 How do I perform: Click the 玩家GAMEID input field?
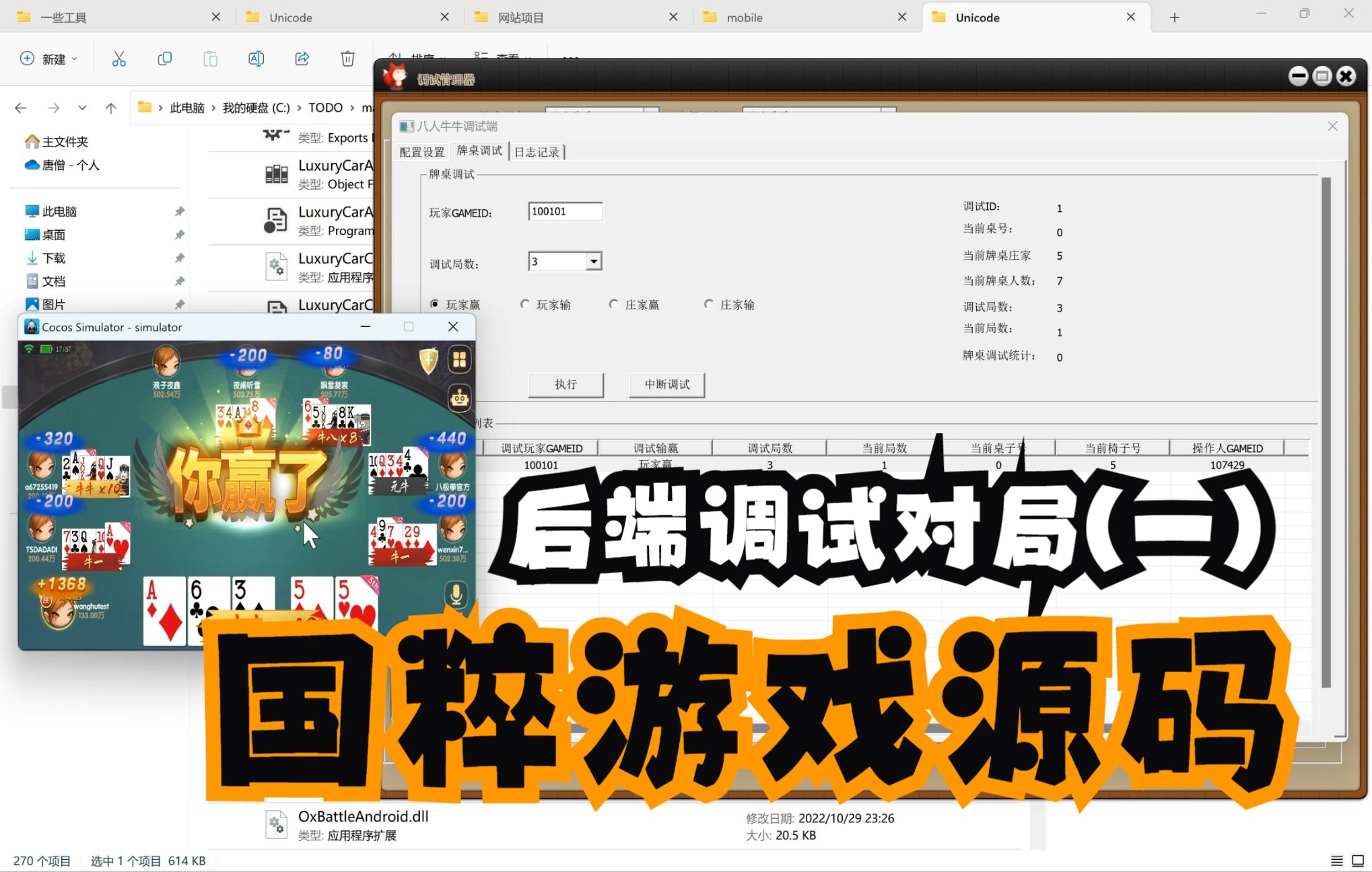coord(565,211)
